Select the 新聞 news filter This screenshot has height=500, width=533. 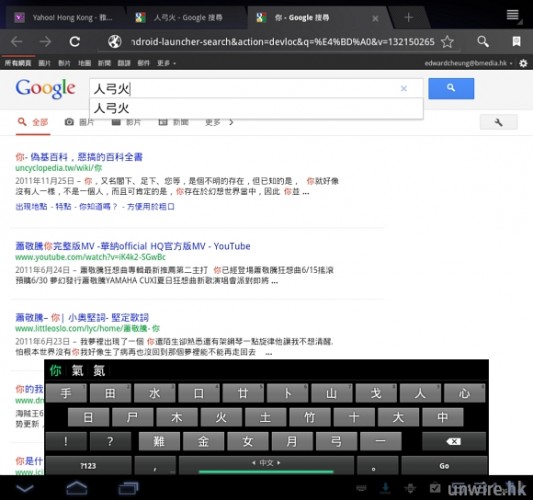point(173,122)
